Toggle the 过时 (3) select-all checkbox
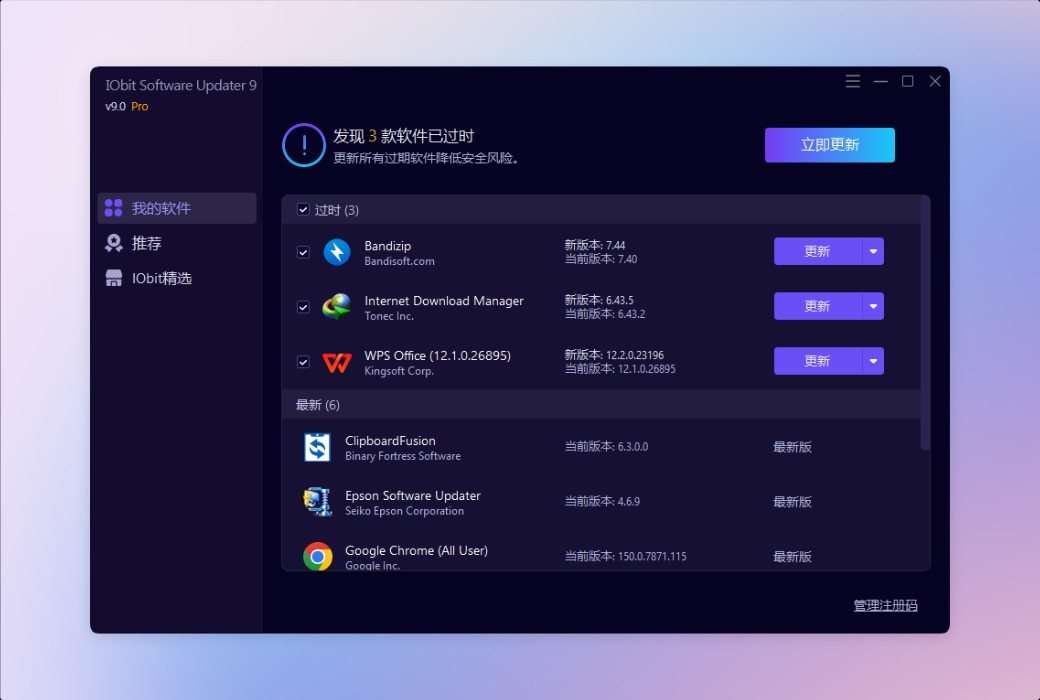 (x=303, y=210)
